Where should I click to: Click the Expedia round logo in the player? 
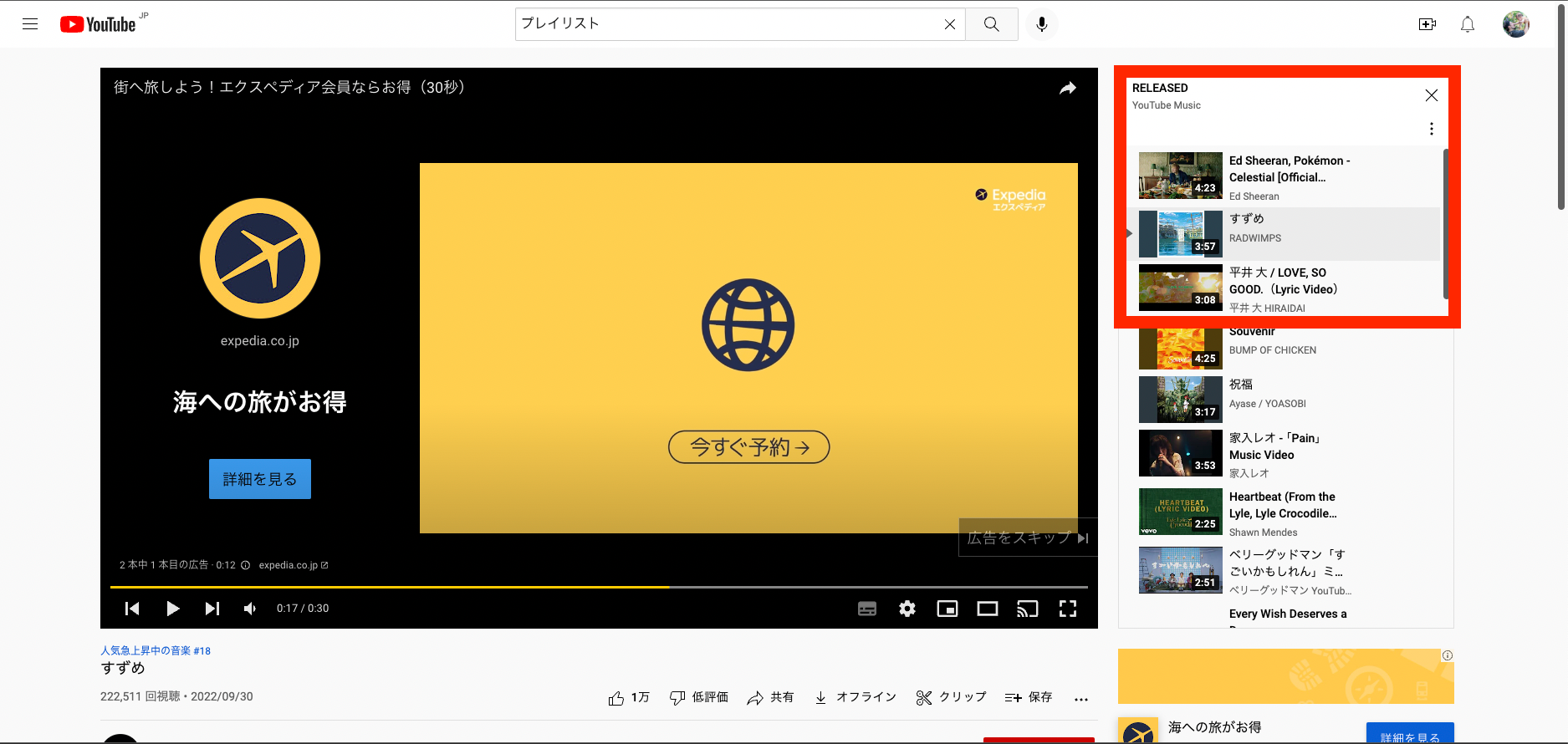pos(260,258)
